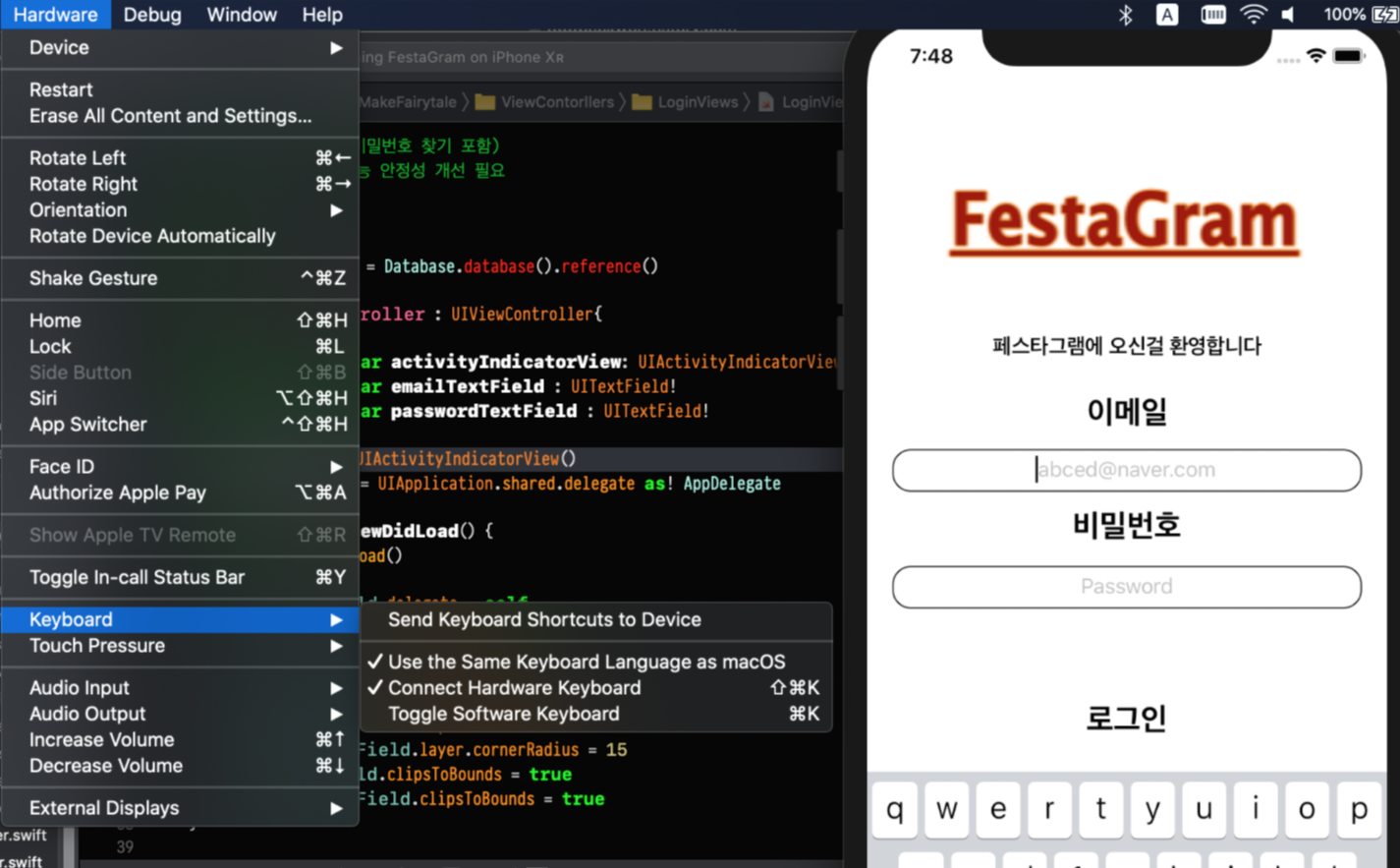Open App Switcher menu item
Viewport: 1400px width, 868px height.
(180, 425)
